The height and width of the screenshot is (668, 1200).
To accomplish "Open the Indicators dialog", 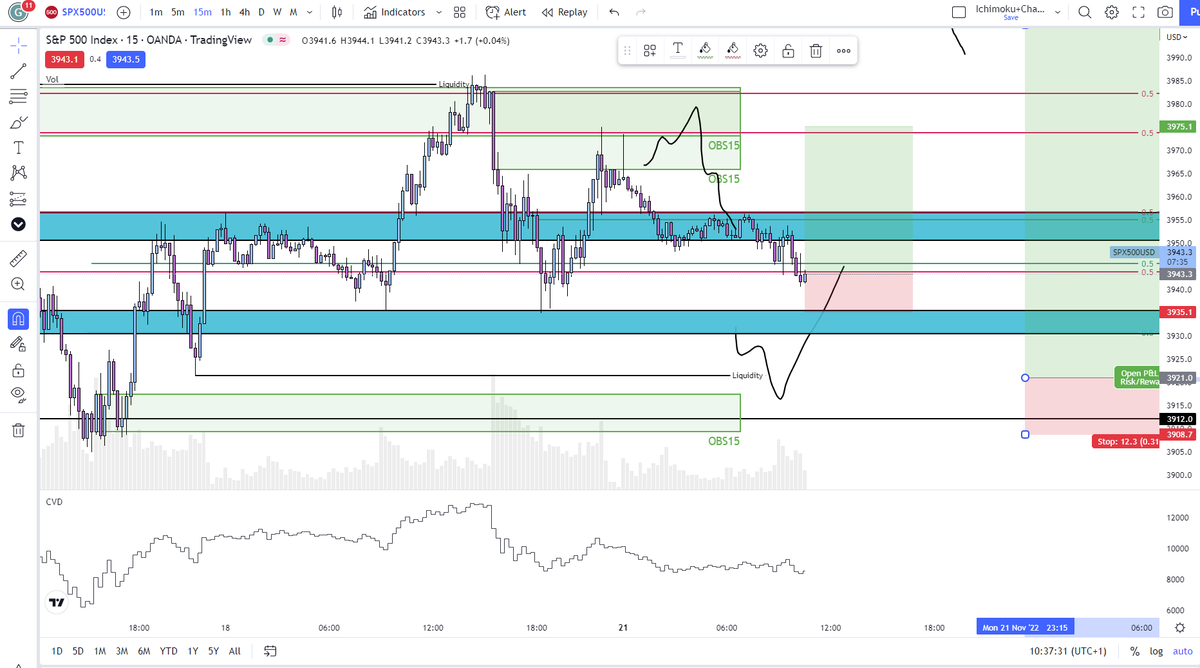I will tap(394, 12).
